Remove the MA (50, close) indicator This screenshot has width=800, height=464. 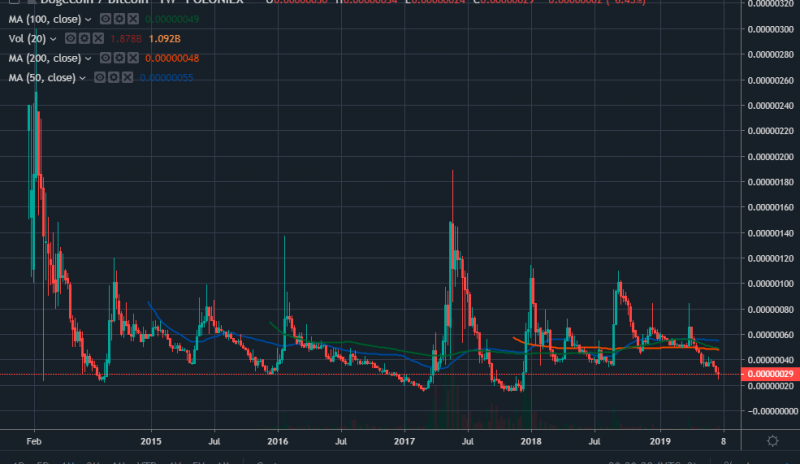click(127, 77)
